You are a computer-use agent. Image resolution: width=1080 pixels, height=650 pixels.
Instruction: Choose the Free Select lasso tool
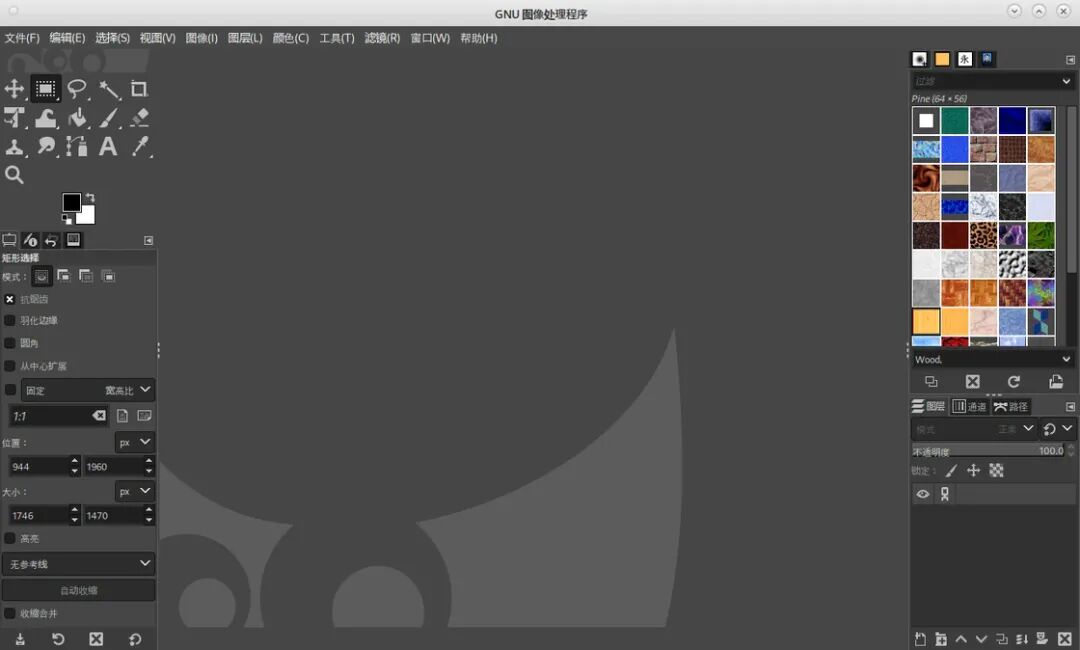[76, 89]
